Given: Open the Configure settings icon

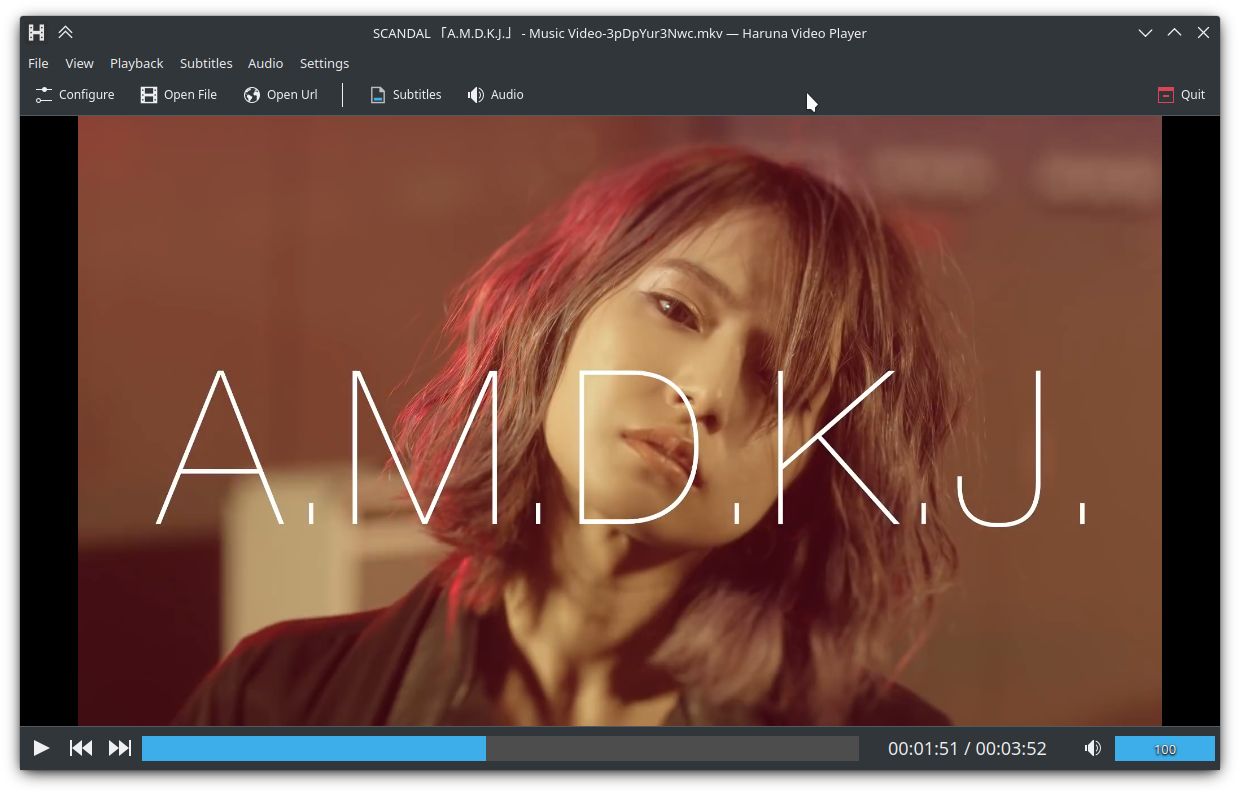Looking at the screenshot, I should click(43, 94).
